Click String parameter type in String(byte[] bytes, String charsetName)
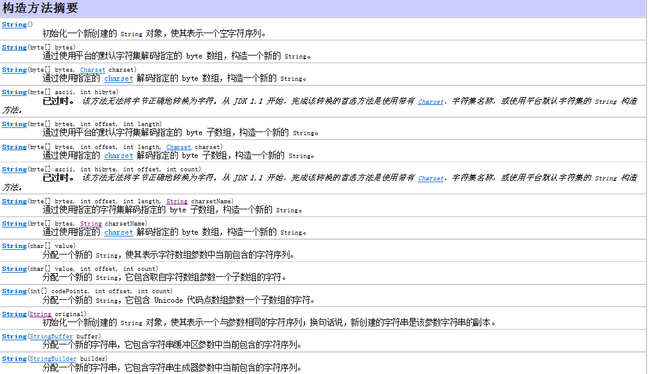The height and width of the screenshot is (374, 650). [91, 223]
